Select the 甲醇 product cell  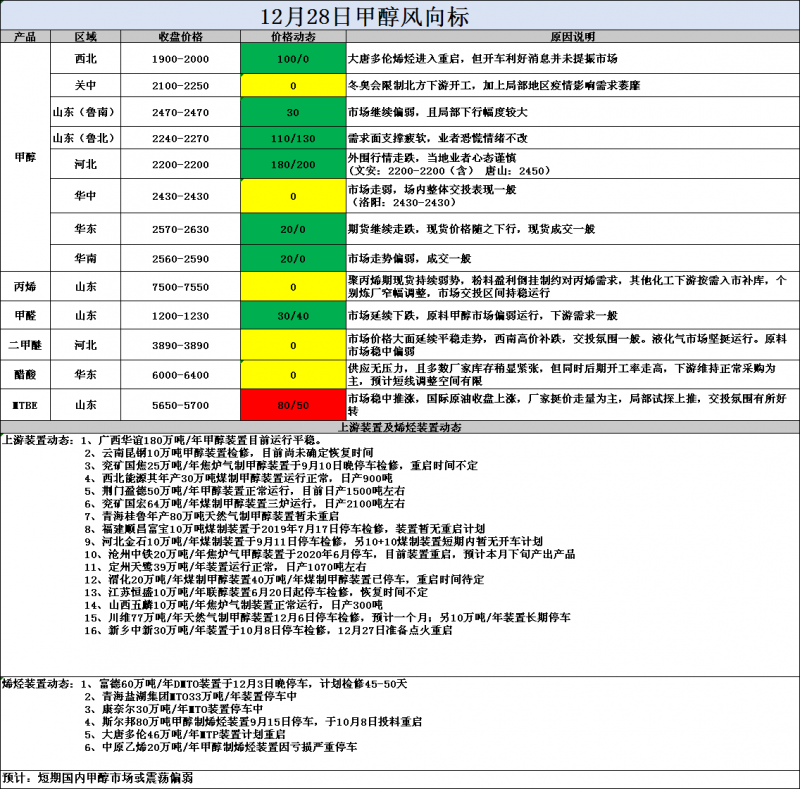pos(25,157)
